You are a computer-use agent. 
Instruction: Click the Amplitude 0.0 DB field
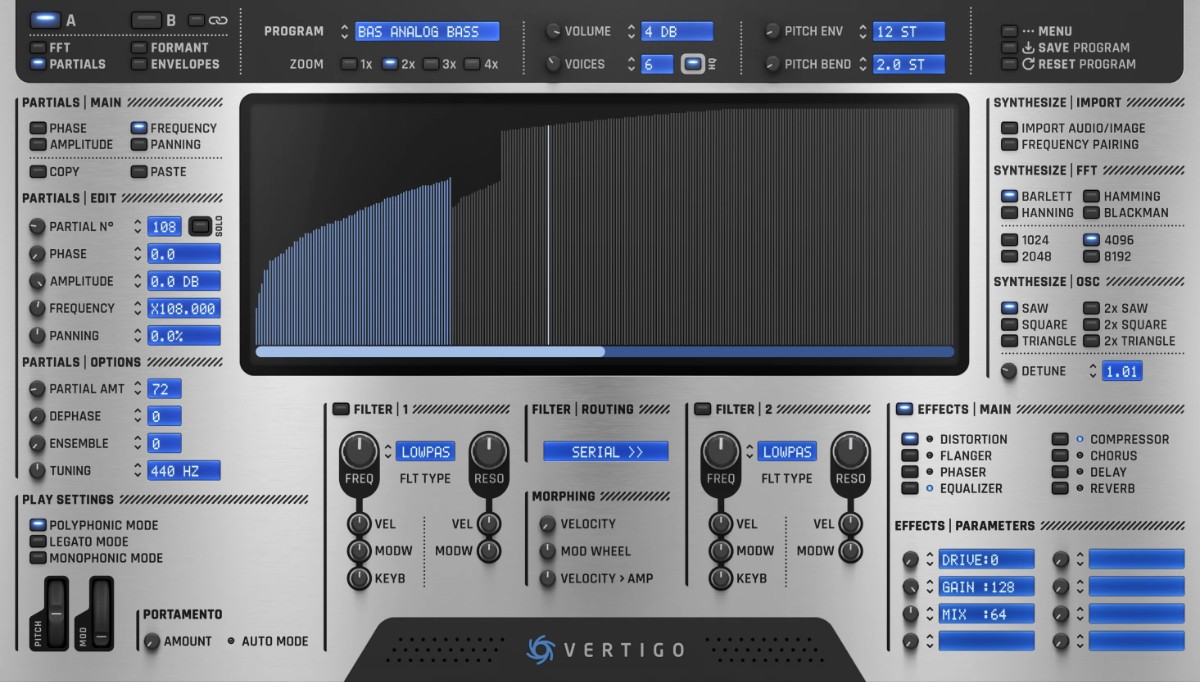click(184, 281)
